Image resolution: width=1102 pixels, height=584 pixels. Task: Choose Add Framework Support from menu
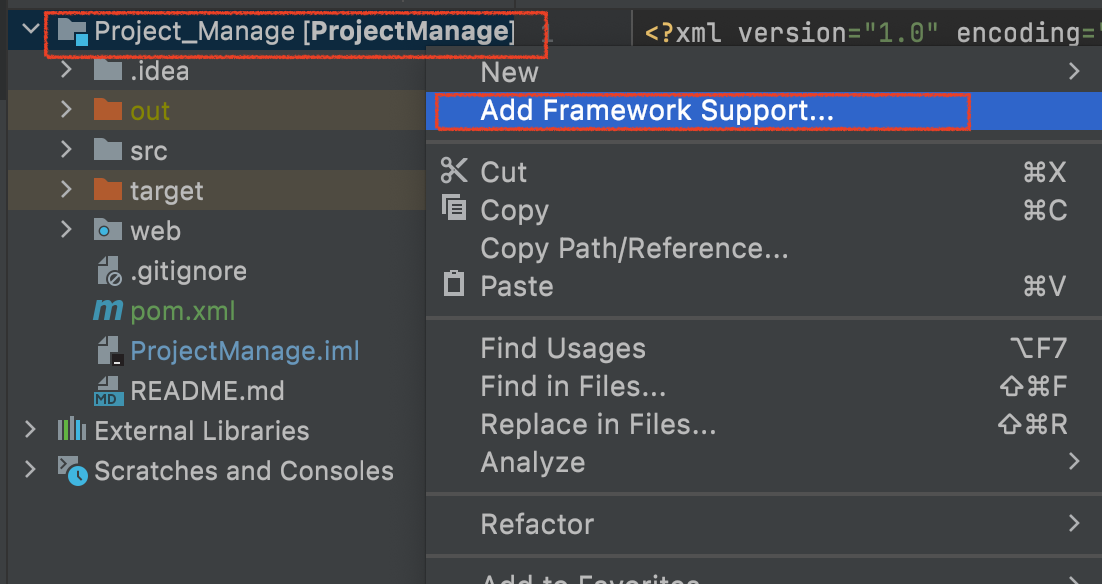656,111
